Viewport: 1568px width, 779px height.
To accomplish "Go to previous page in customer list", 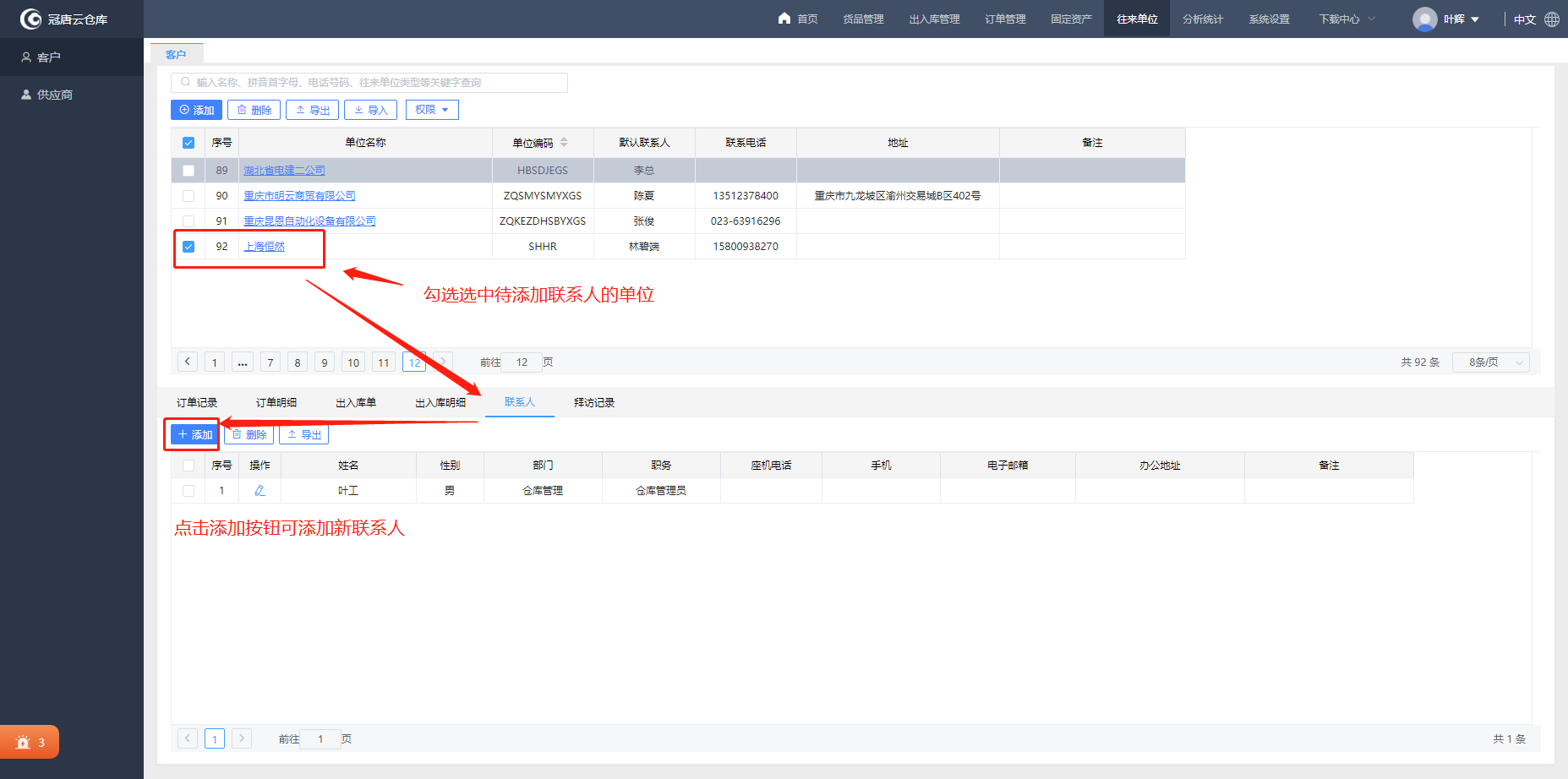I will tap(188, 362).
